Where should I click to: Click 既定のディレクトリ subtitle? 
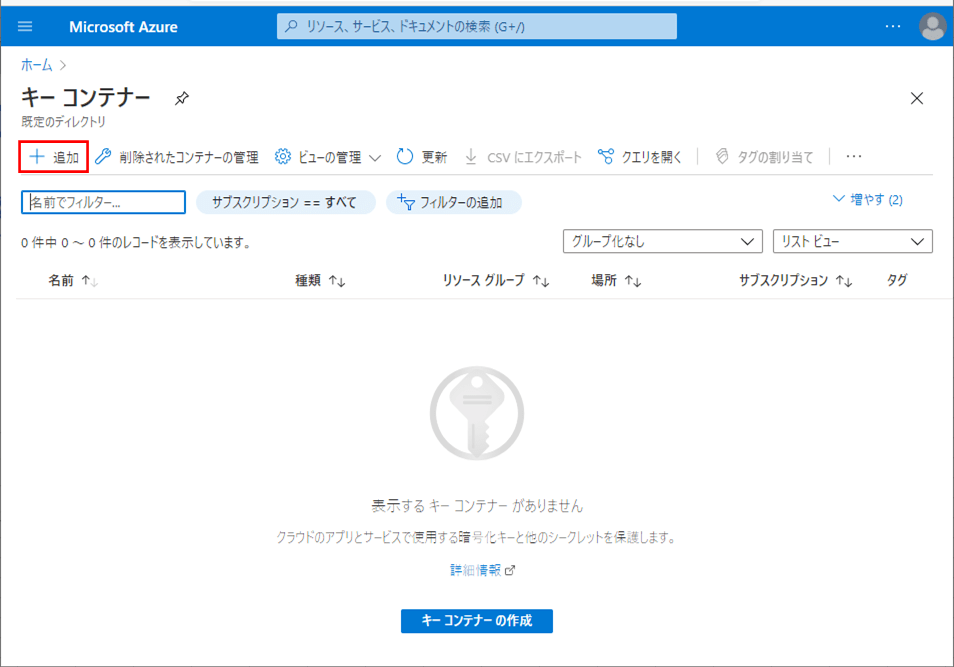pos(63,122)
